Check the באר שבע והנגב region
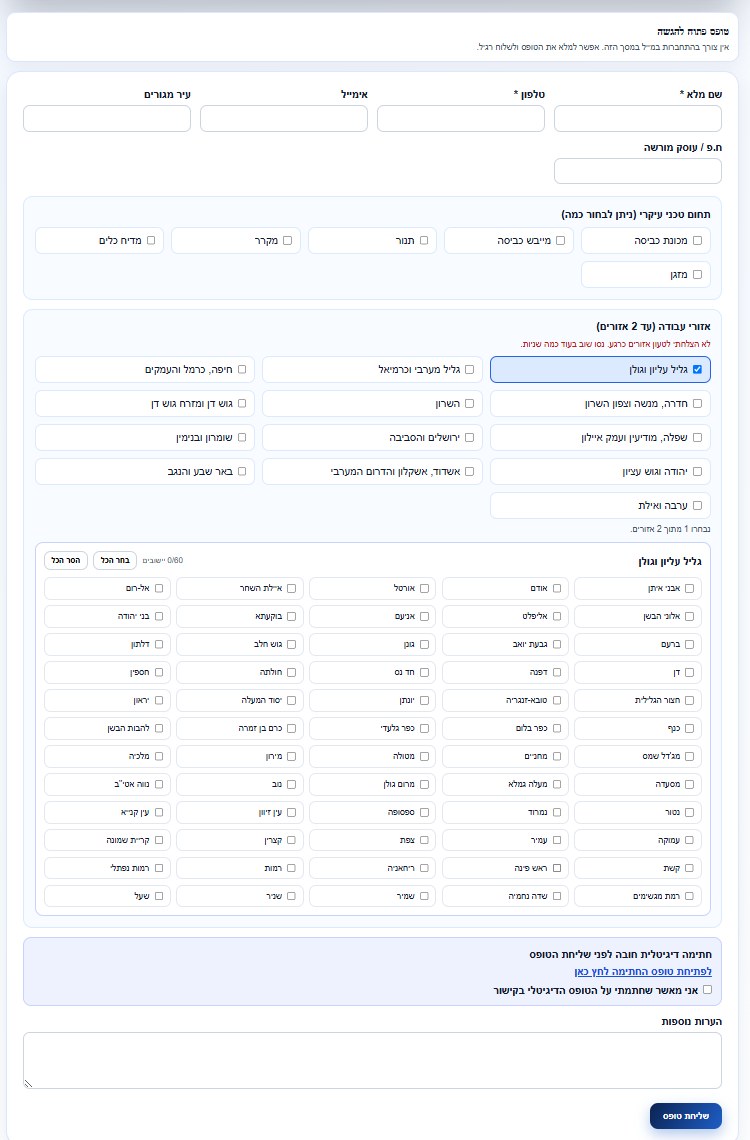Screen dimensions: 750x1140 coord(242,472)
